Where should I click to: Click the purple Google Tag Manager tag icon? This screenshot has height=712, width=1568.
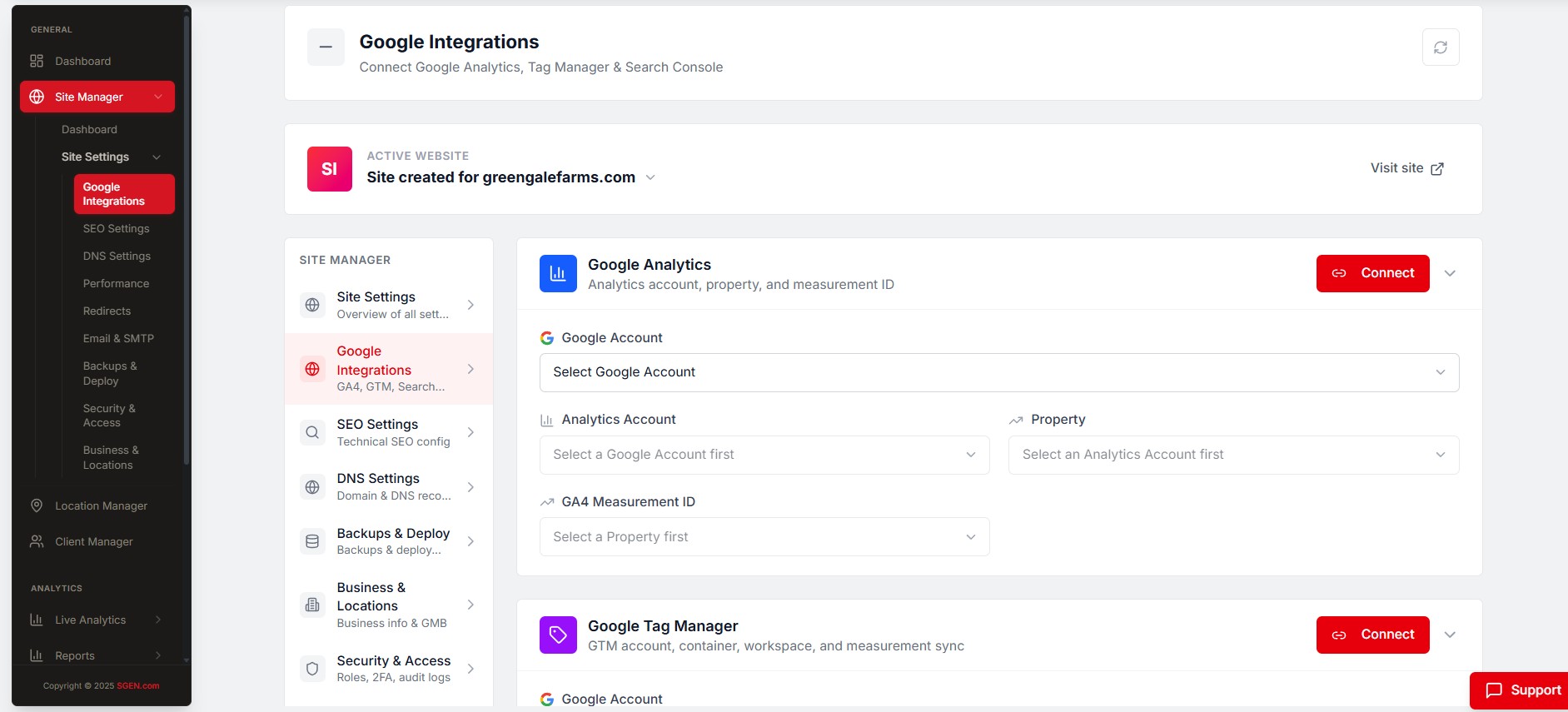tap(558, 635)
